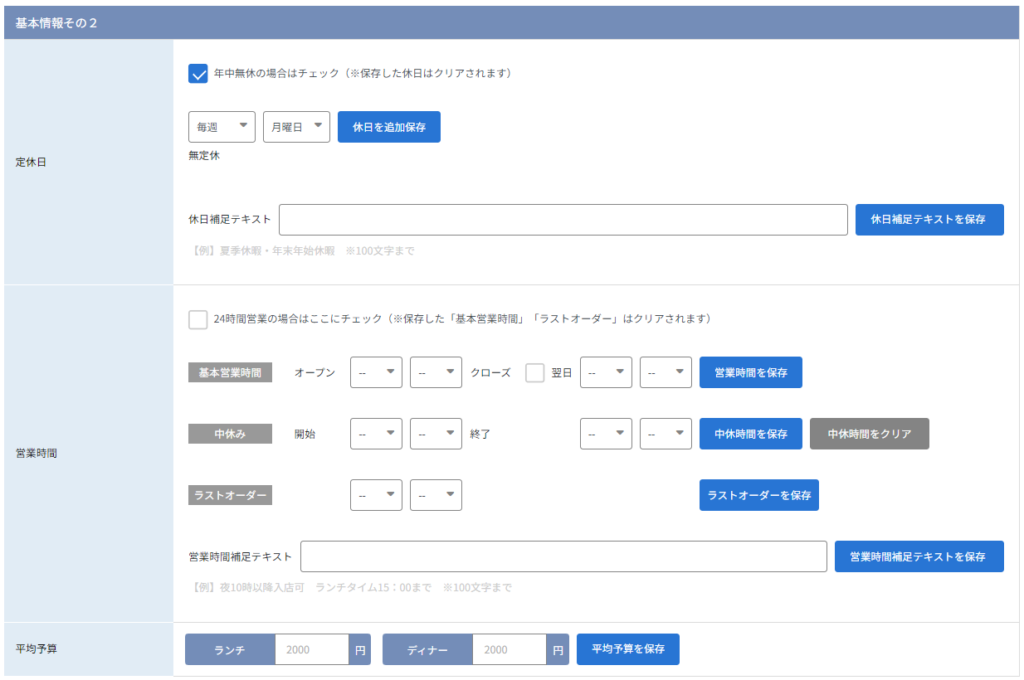
Task: Click the ランチ label
Action: pyautogui.click(x=230, y=650)
